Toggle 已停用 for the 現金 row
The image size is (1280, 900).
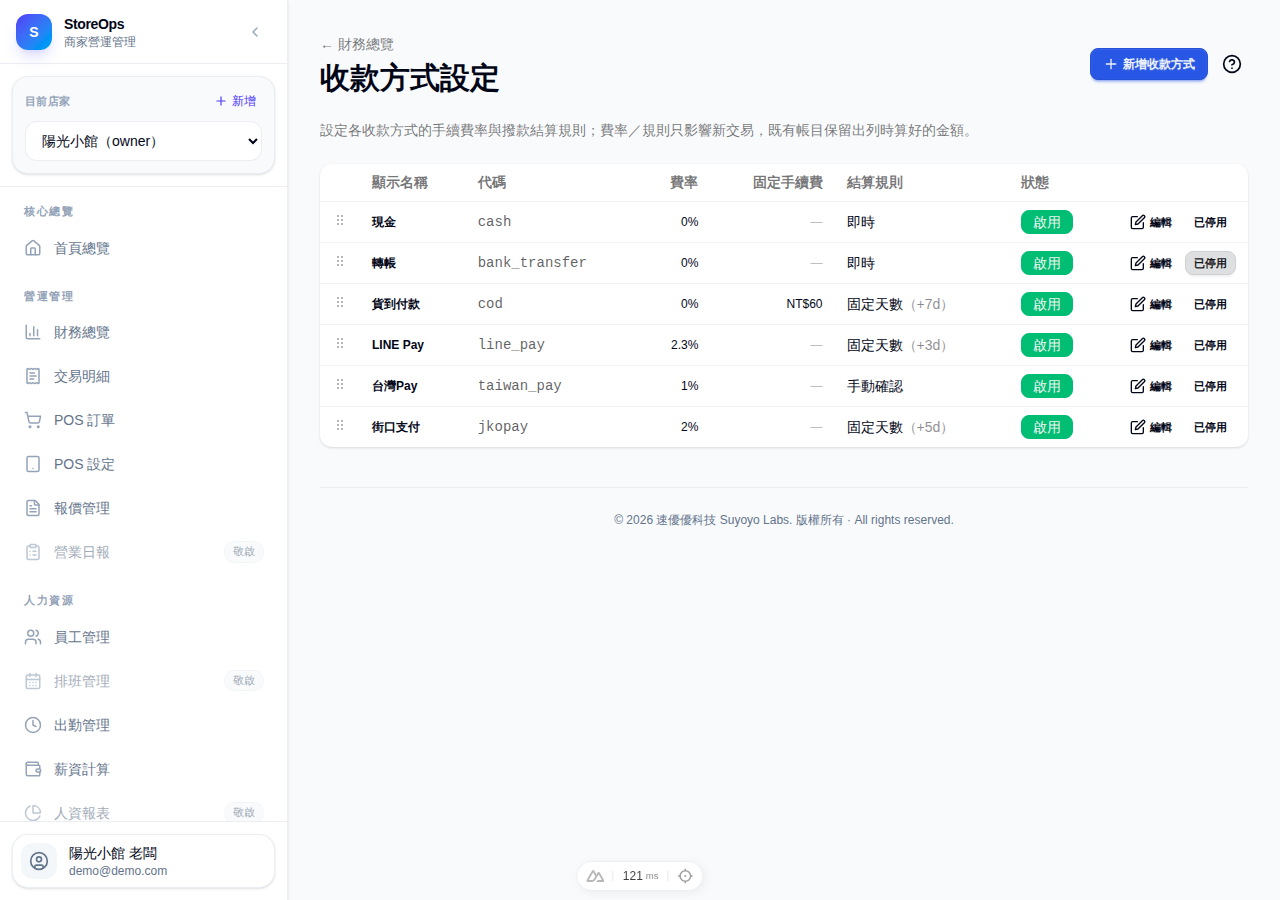pos(1210,222)
